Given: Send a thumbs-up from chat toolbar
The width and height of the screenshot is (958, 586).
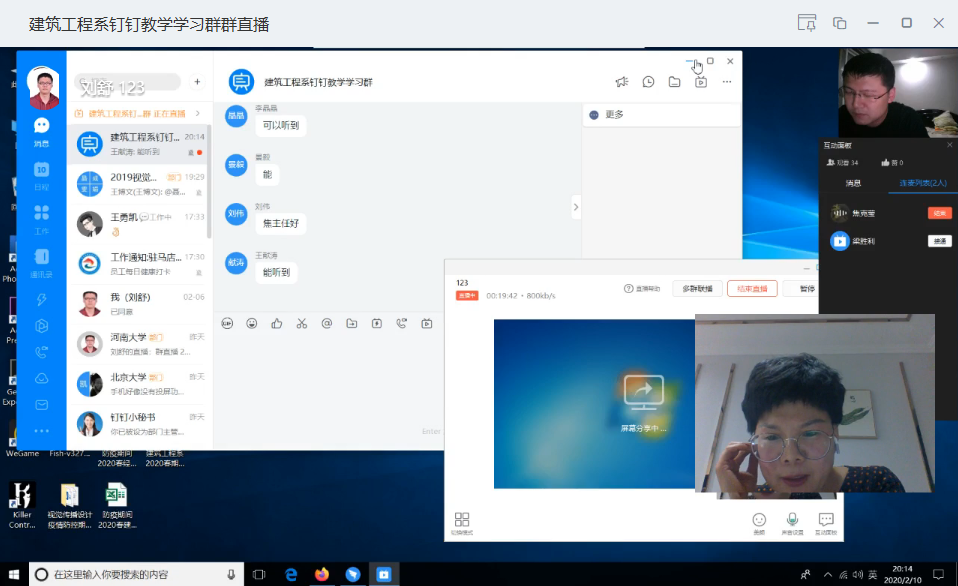Looking at the screenshot, I should [x=277, y=323].
